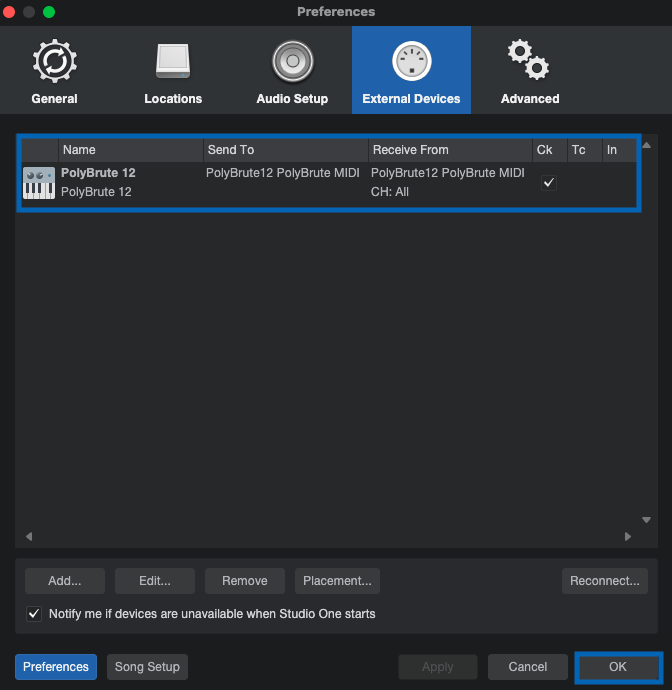The width and height of the screenshot is (672, 690).
Task: Click the CH: All text
Action: point(389,192)
